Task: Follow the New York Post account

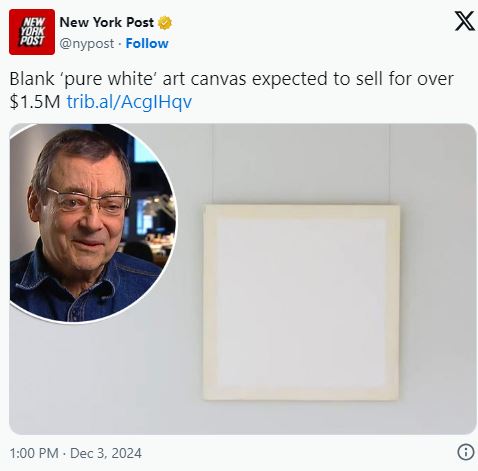Action: (147, 43)
